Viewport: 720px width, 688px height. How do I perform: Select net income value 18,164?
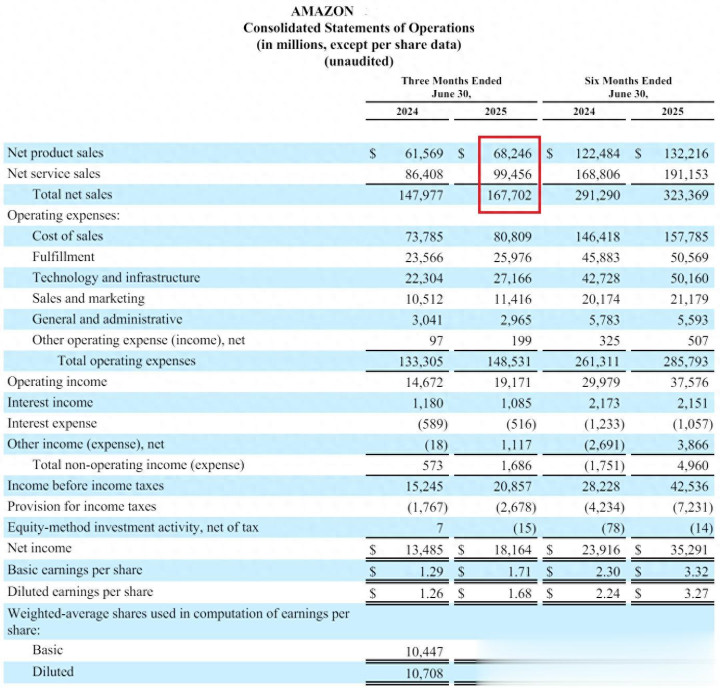coord(512,550)
